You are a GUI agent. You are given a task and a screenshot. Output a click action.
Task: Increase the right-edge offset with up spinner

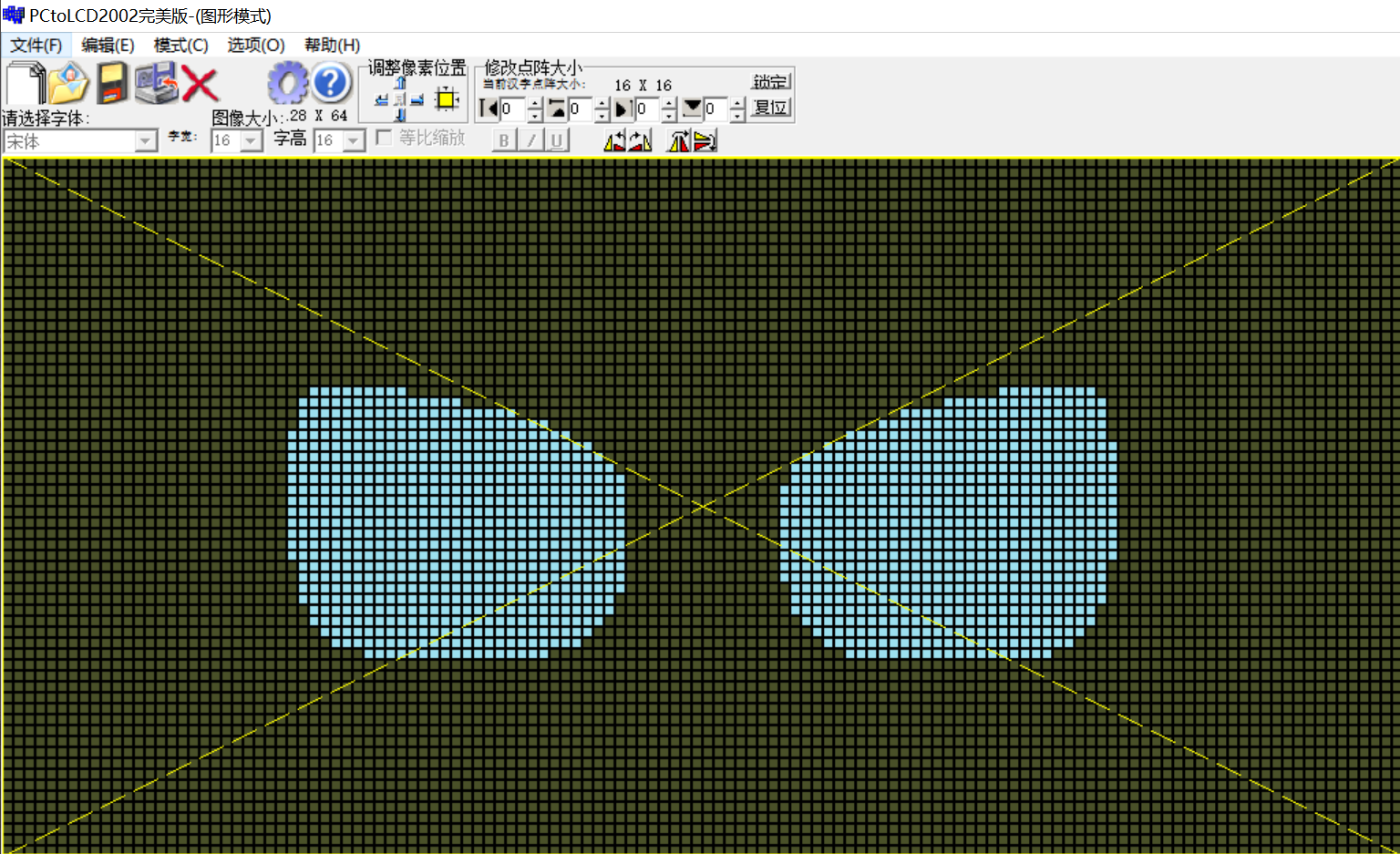coord(670,104)
